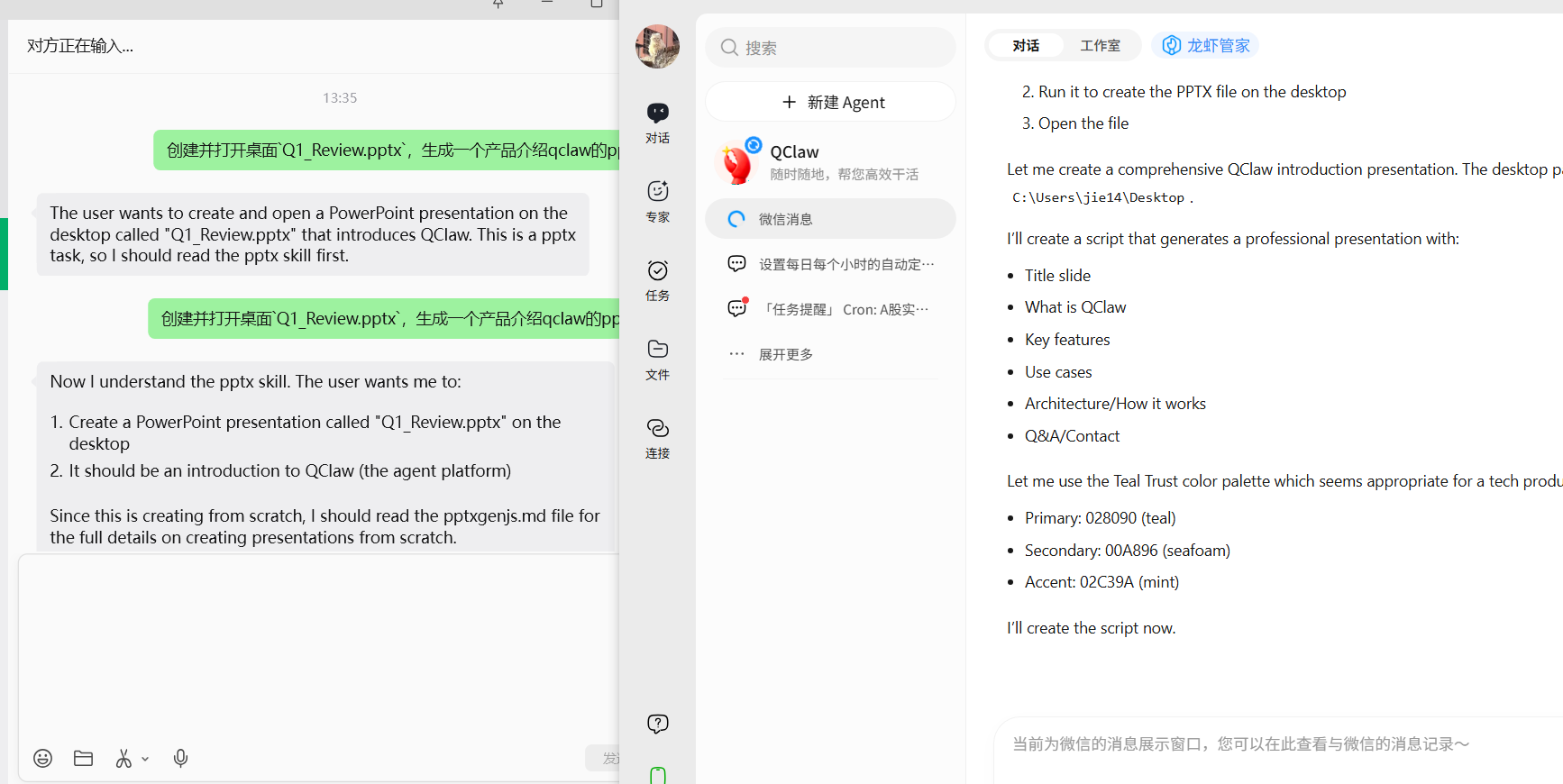This screenshot has height=784, width=1563.
Task: Click the 新建 Agent button
Action: click(x=830, y=102)
